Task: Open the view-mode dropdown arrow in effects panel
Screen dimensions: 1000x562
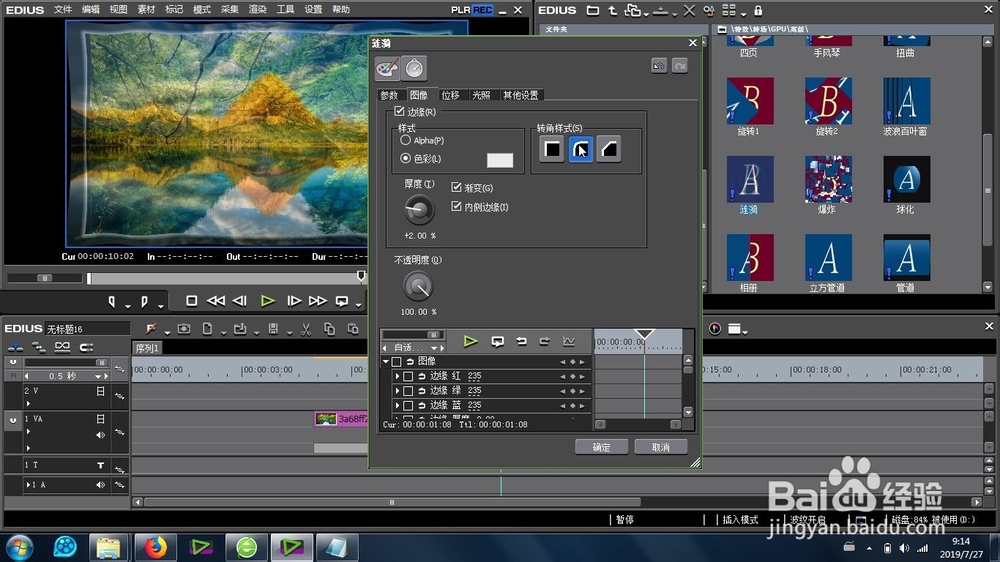Action: [x=744, y=14]
